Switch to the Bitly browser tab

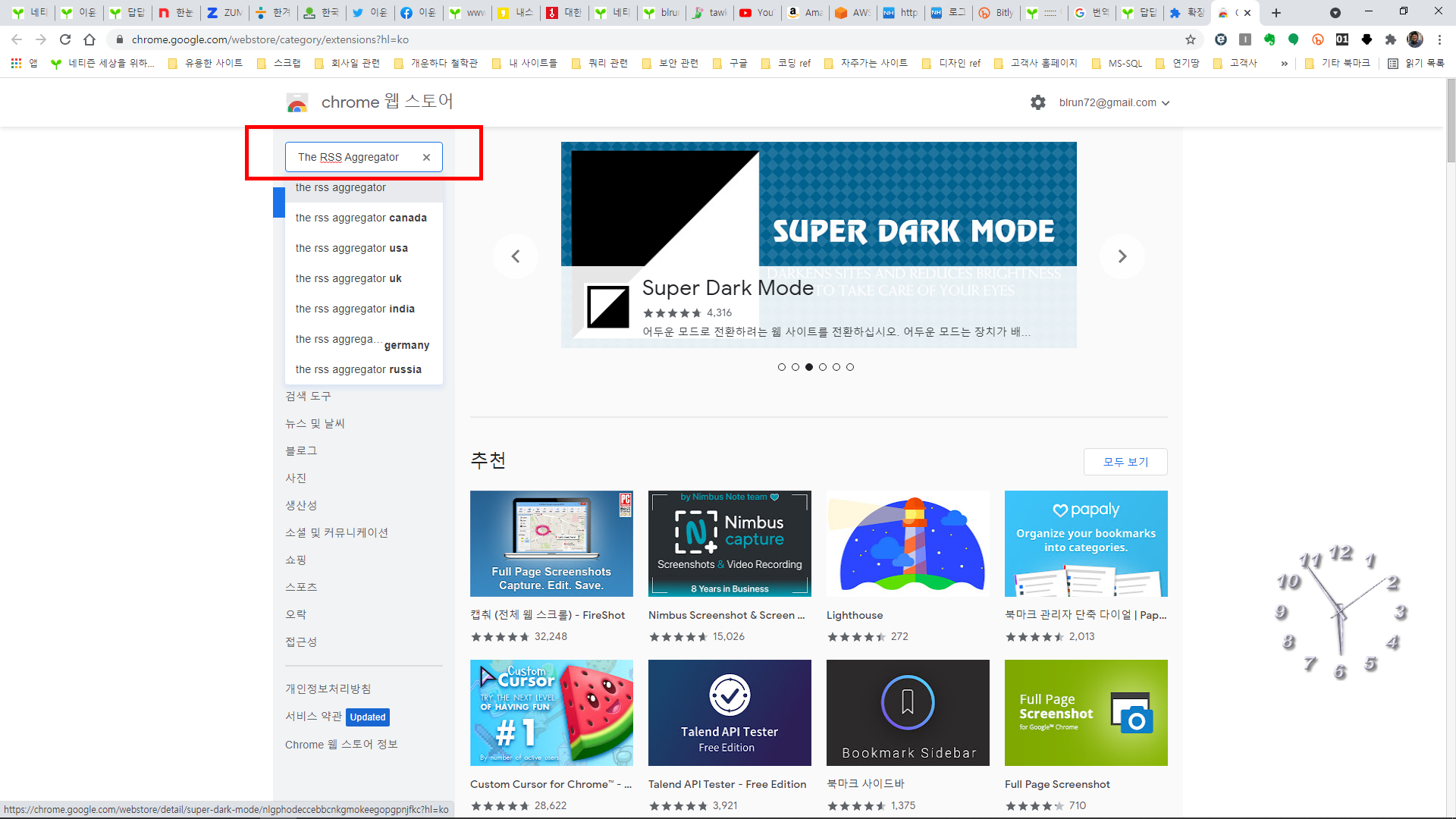(995, 12)
